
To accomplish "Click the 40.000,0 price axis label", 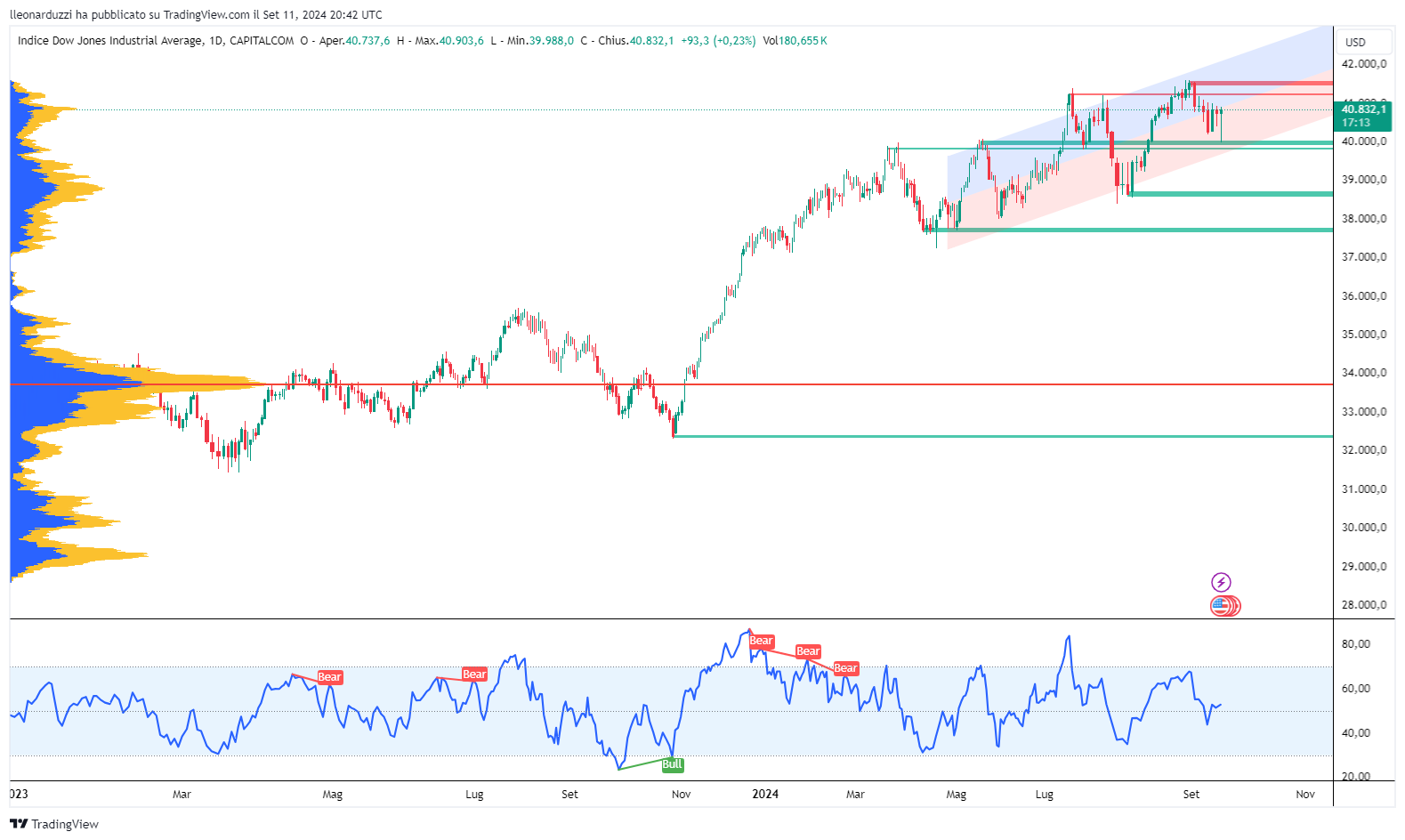I will point(1364,141).
